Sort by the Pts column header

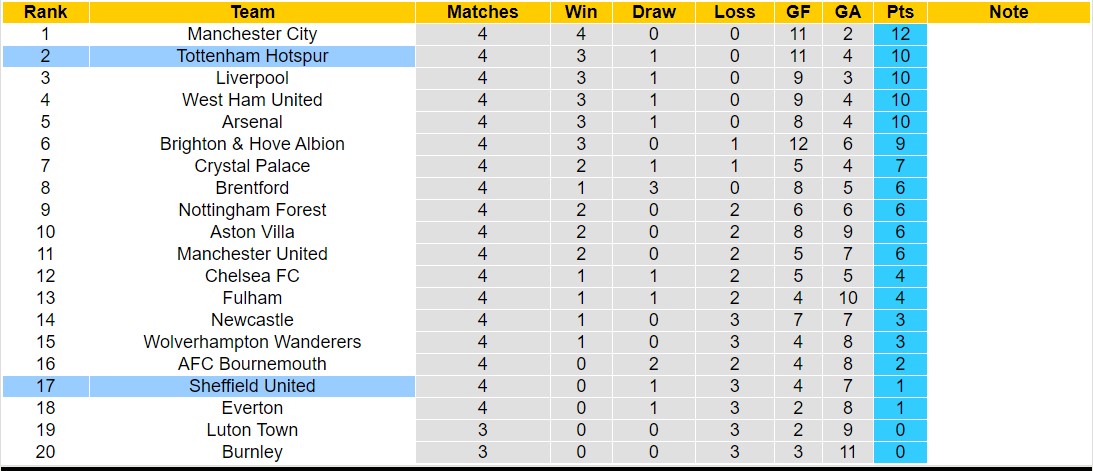tap(899, 12)
